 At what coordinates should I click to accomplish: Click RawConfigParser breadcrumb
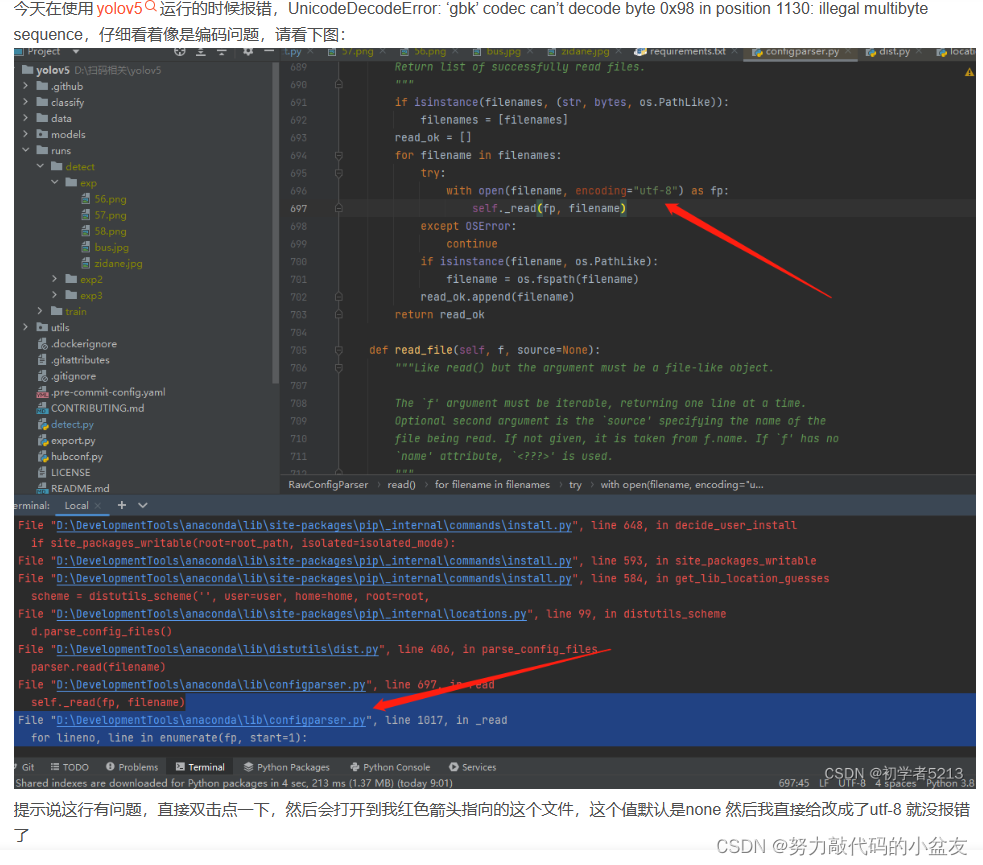click(328, 485)
